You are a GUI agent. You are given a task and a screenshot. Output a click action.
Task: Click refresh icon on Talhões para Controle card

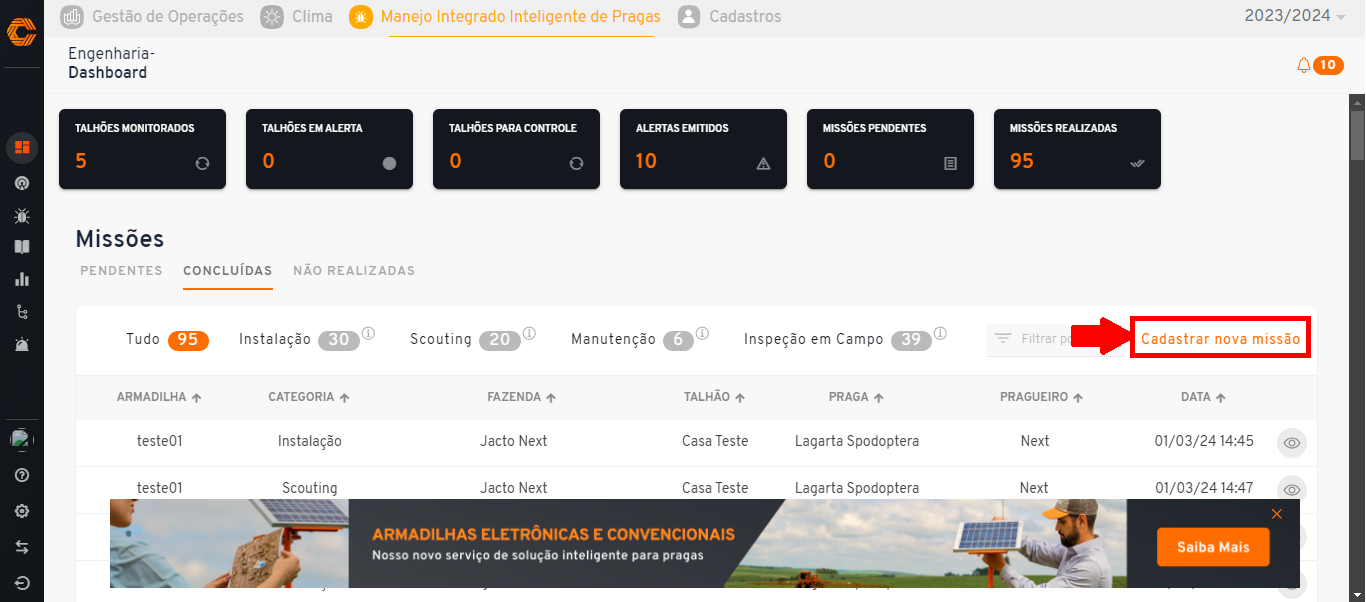(576, 164)
